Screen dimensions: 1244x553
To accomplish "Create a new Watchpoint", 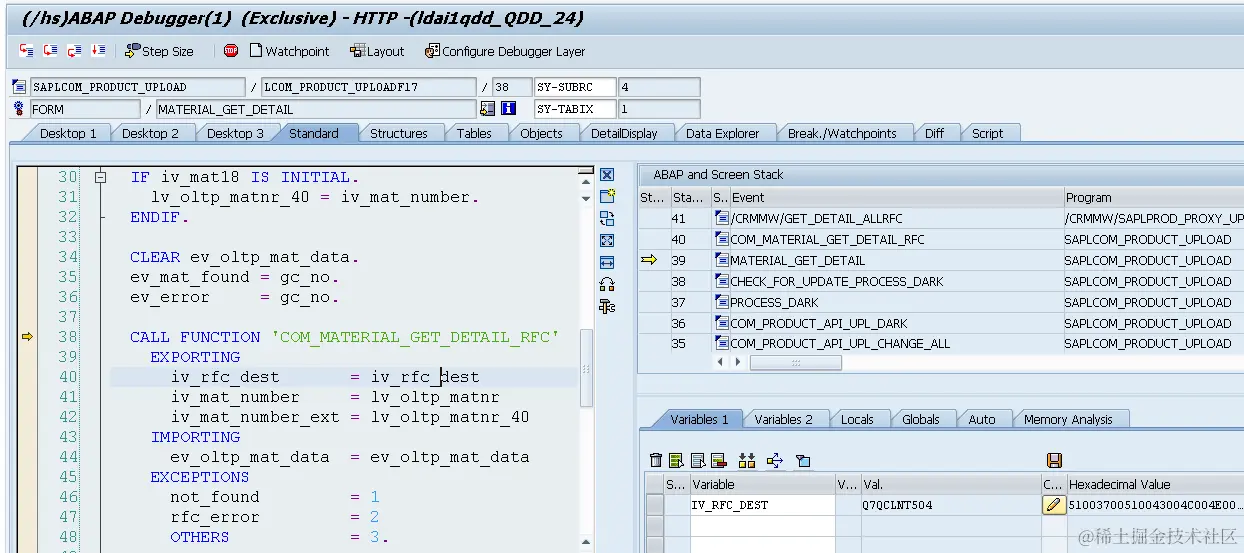I will [x=289, y=51].
